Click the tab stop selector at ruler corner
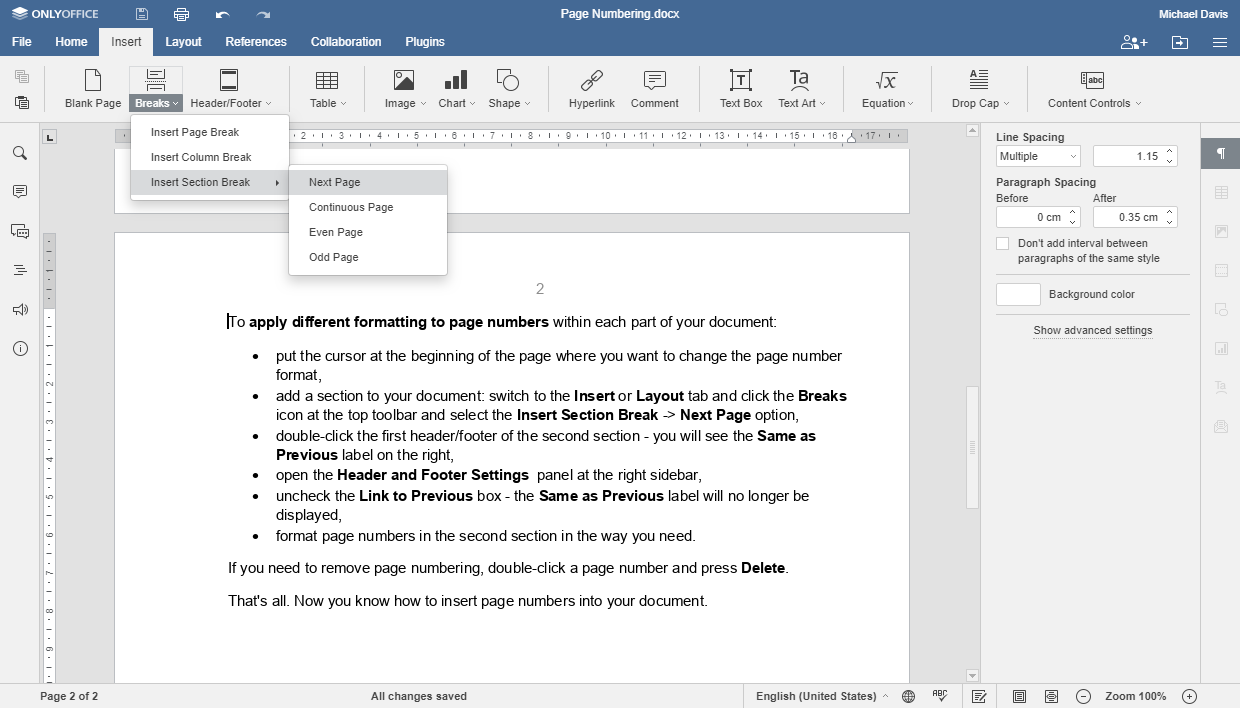Viewport: 1240px width, 708px height. (50, 137)
